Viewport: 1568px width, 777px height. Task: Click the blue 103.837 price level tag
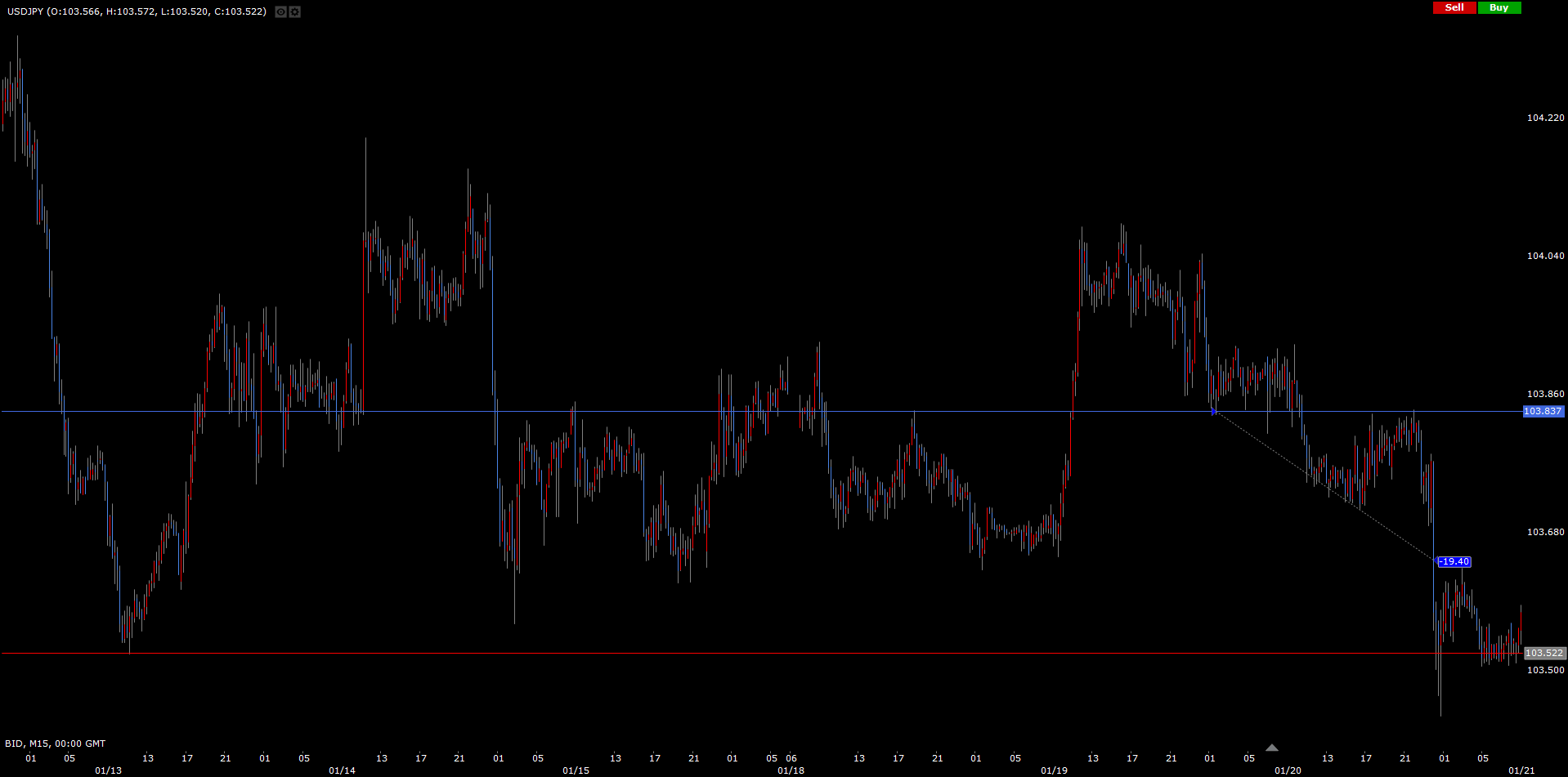pyautogui.click(x=1543, y=412)
